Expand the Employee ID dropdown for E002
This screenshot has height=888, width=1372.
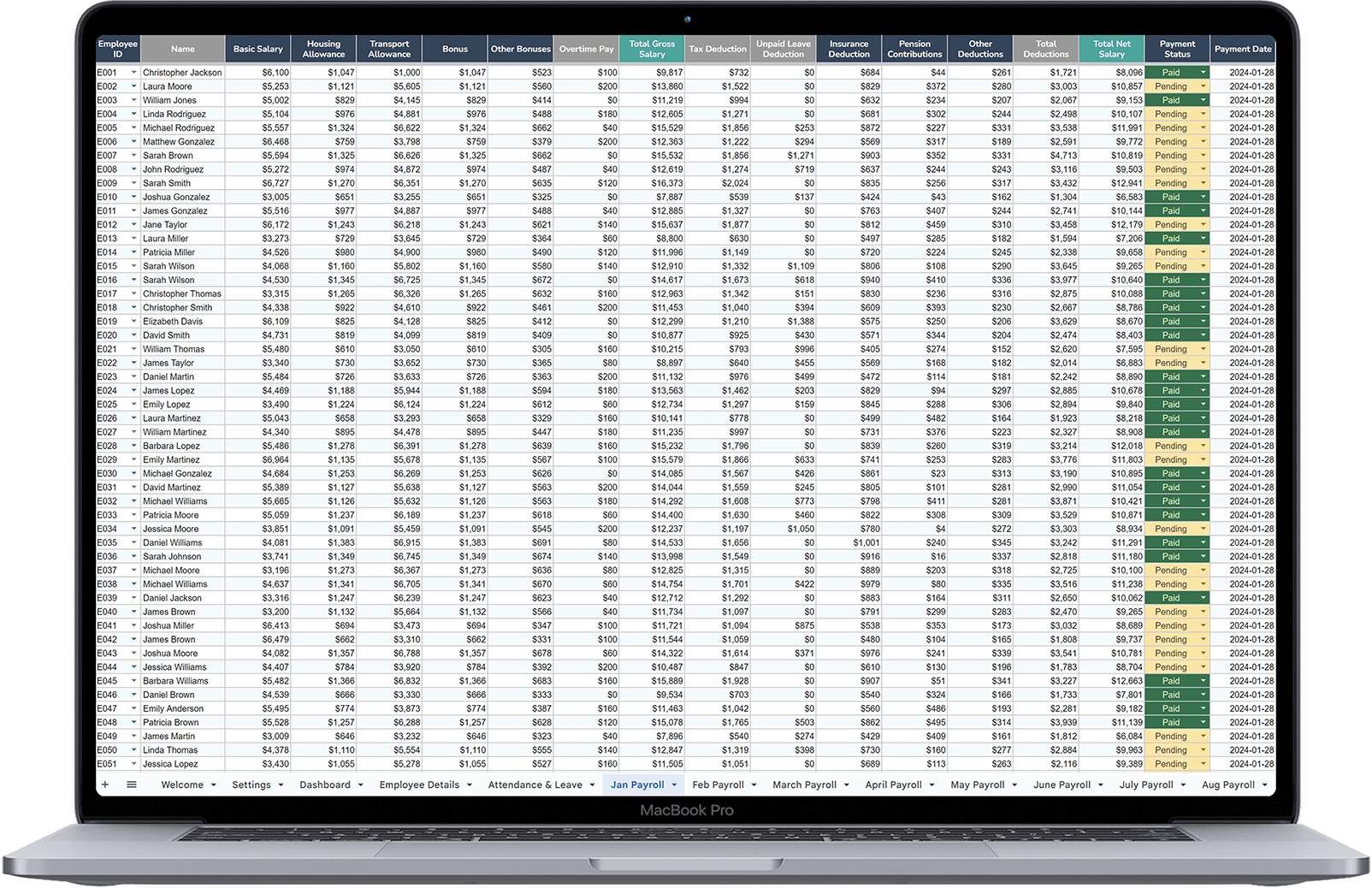pos(133,86)
